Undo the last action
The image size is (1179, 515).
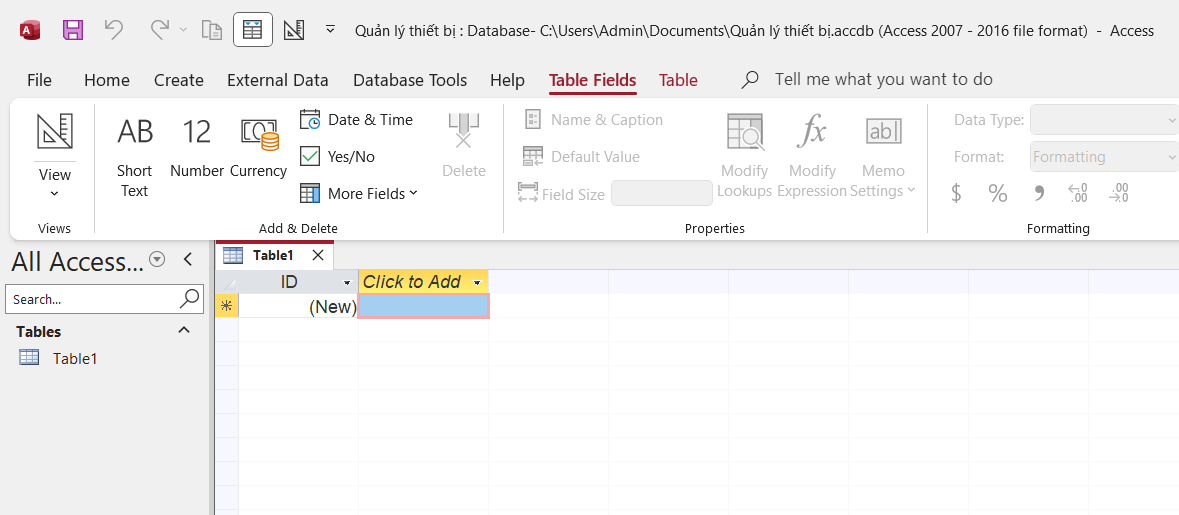point(114,30)
